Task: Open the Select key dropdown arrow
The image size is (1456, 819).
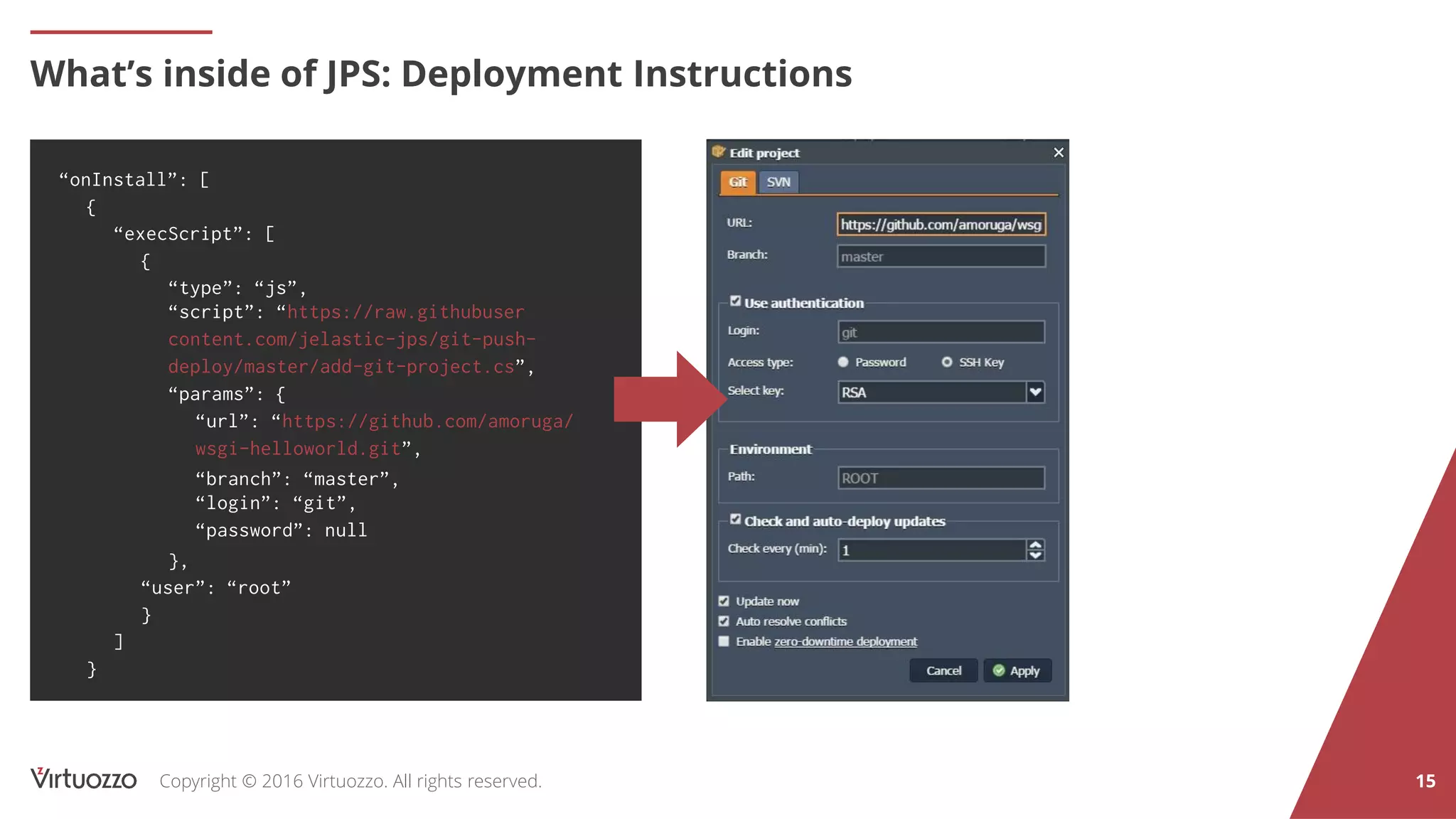Action: (x=1035, y=392)
